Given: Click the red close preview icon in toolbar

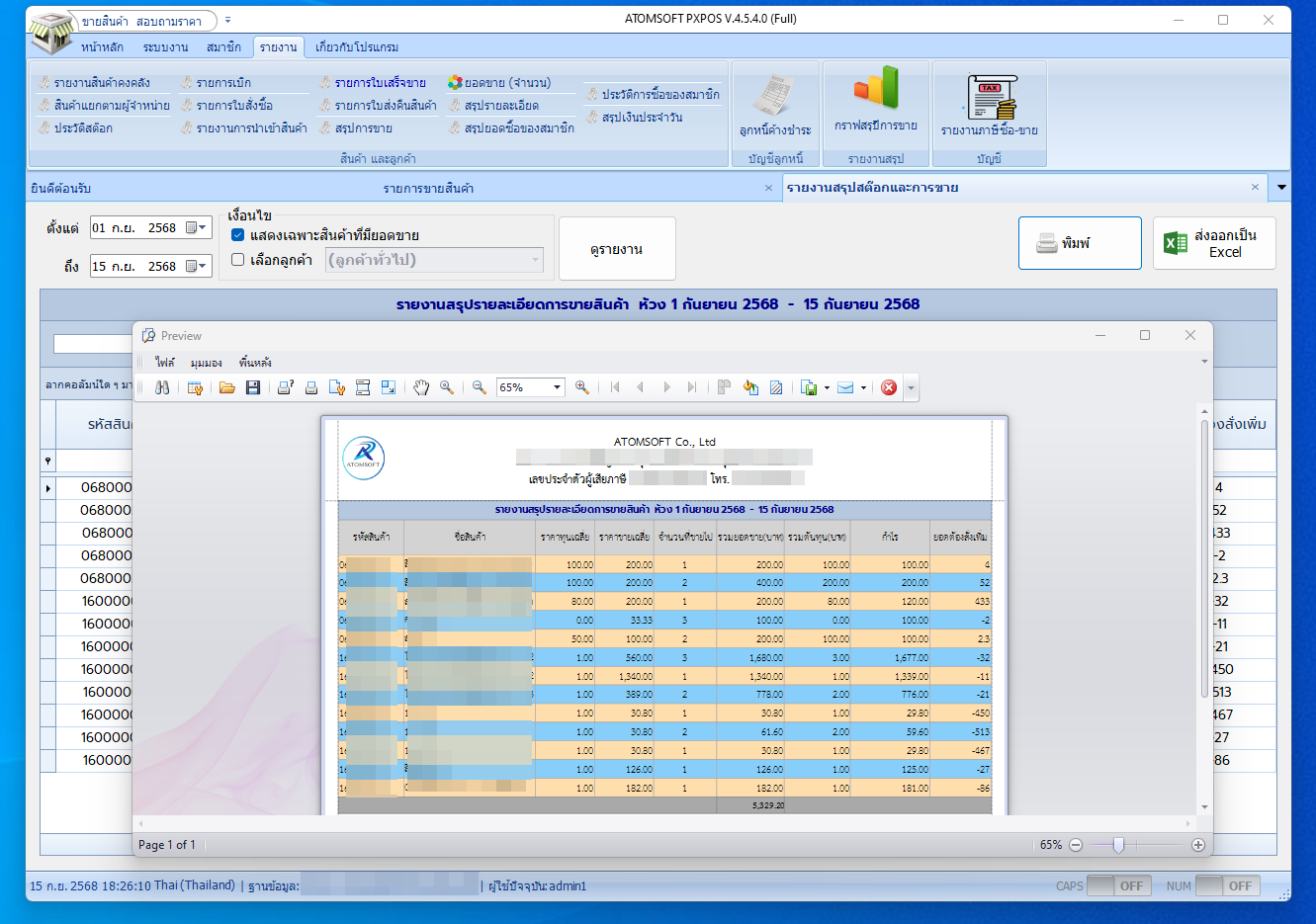Looking at the screenshot, I should [889, 387].
